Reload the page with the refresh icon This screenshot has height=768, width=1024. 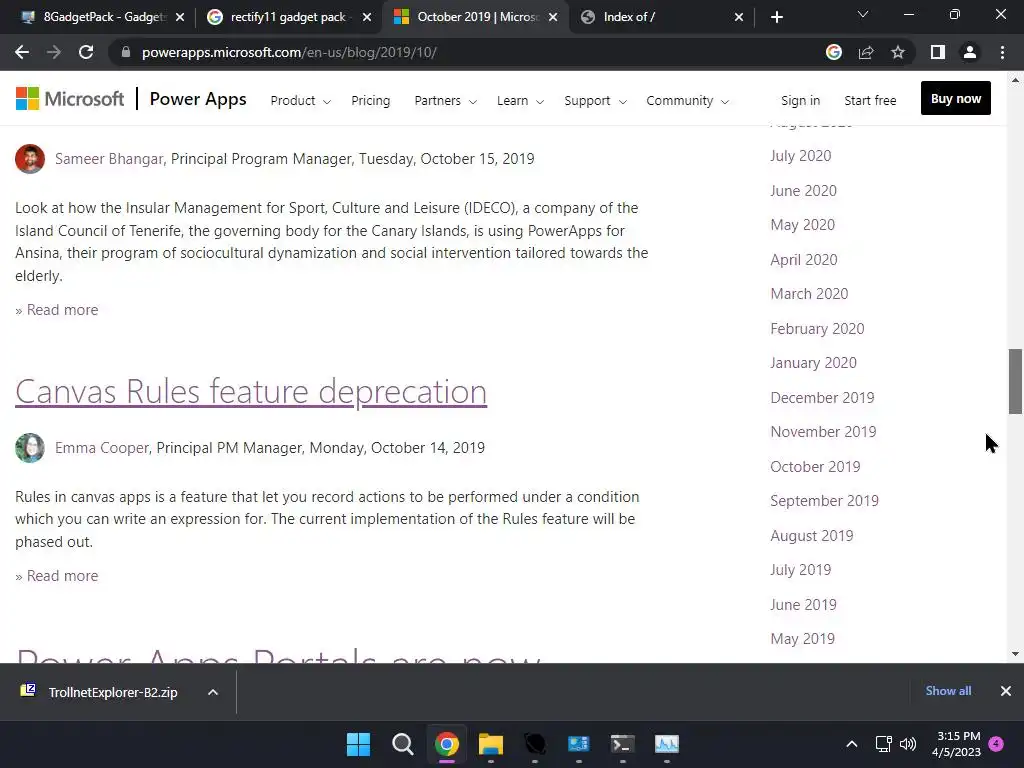point(86,52)
